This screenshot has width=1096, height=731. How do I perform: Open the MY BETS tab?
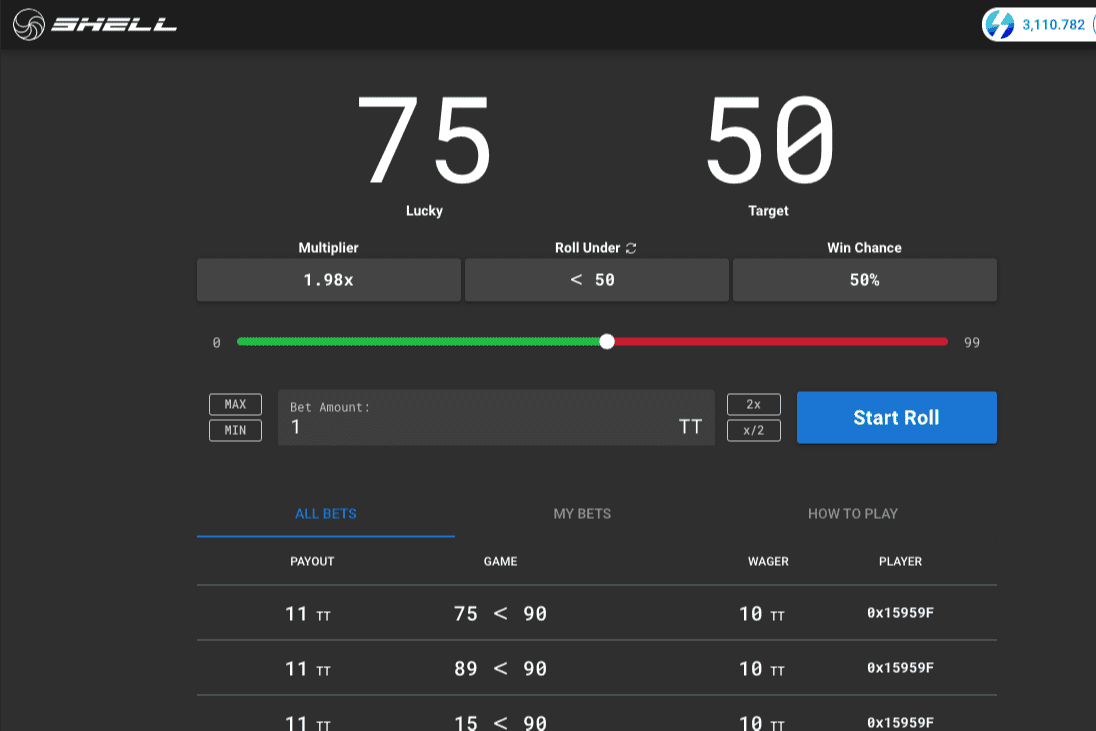pos(582,514)
